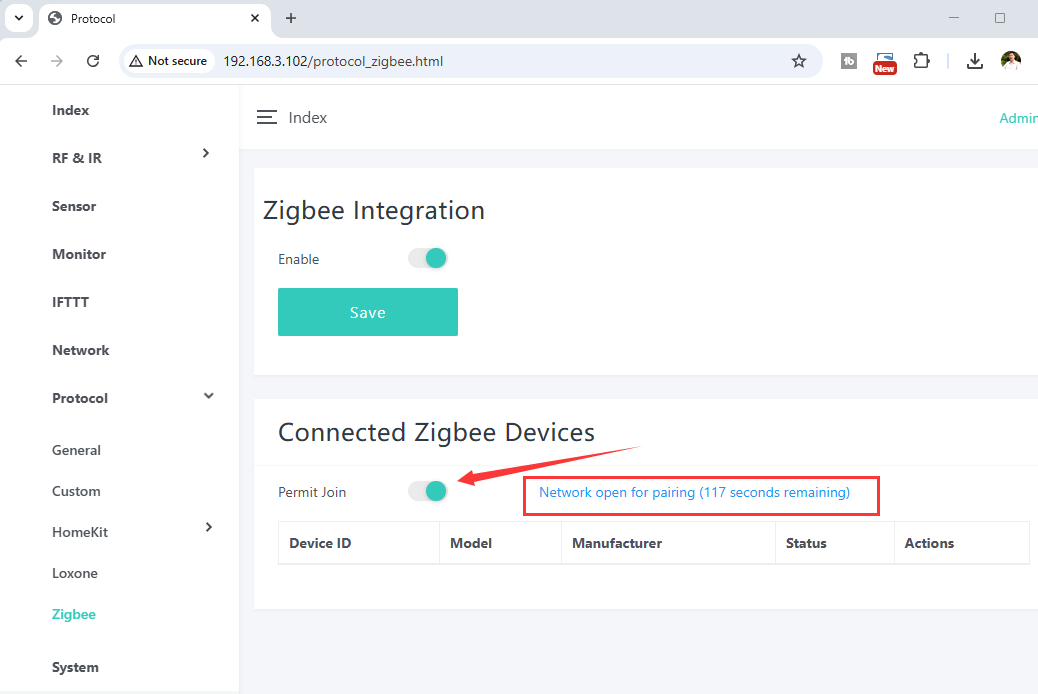Open the Sensor sidebar menu
Viewport: 1038px width, 694px height.
pyautogui.click(x=74, y=206)
